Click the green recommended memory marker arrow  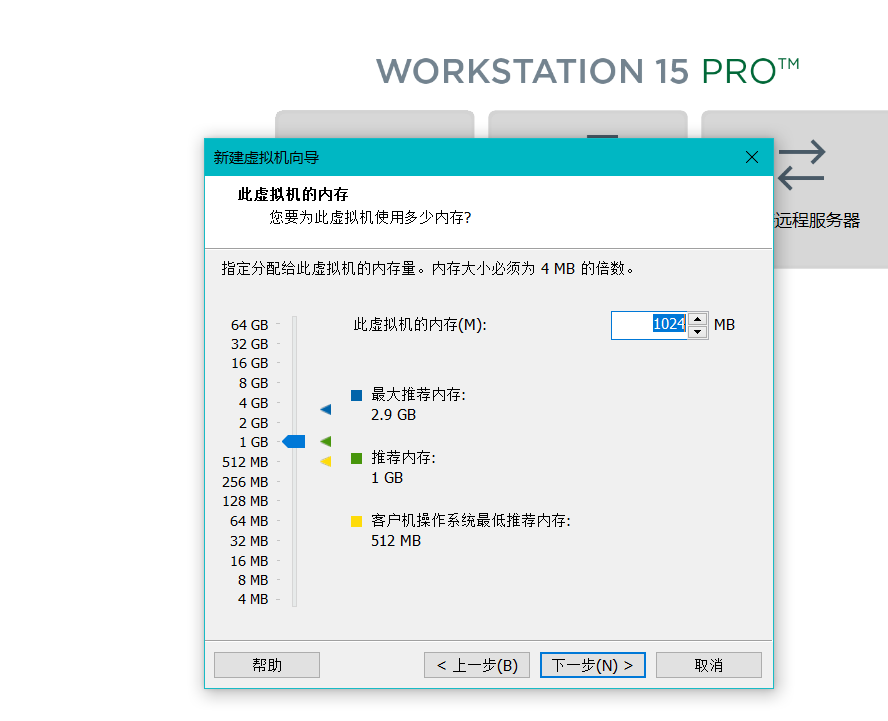coord(326,441)
